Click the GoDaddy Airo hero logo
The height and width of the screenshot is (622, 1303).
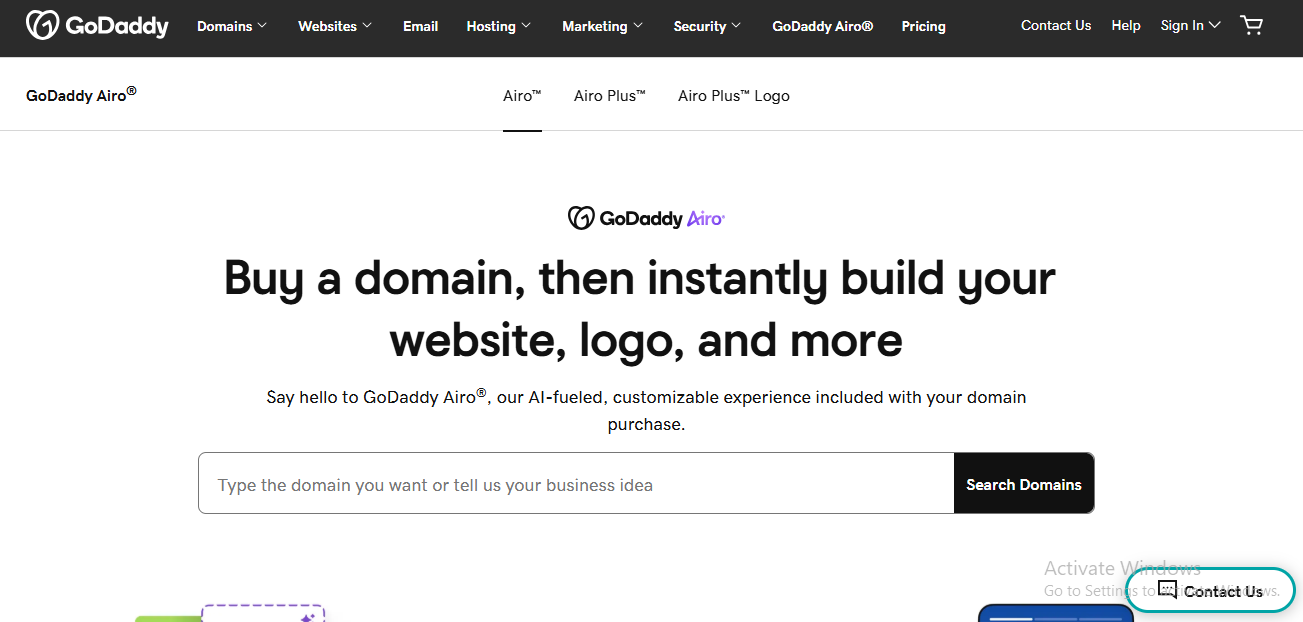646,218
